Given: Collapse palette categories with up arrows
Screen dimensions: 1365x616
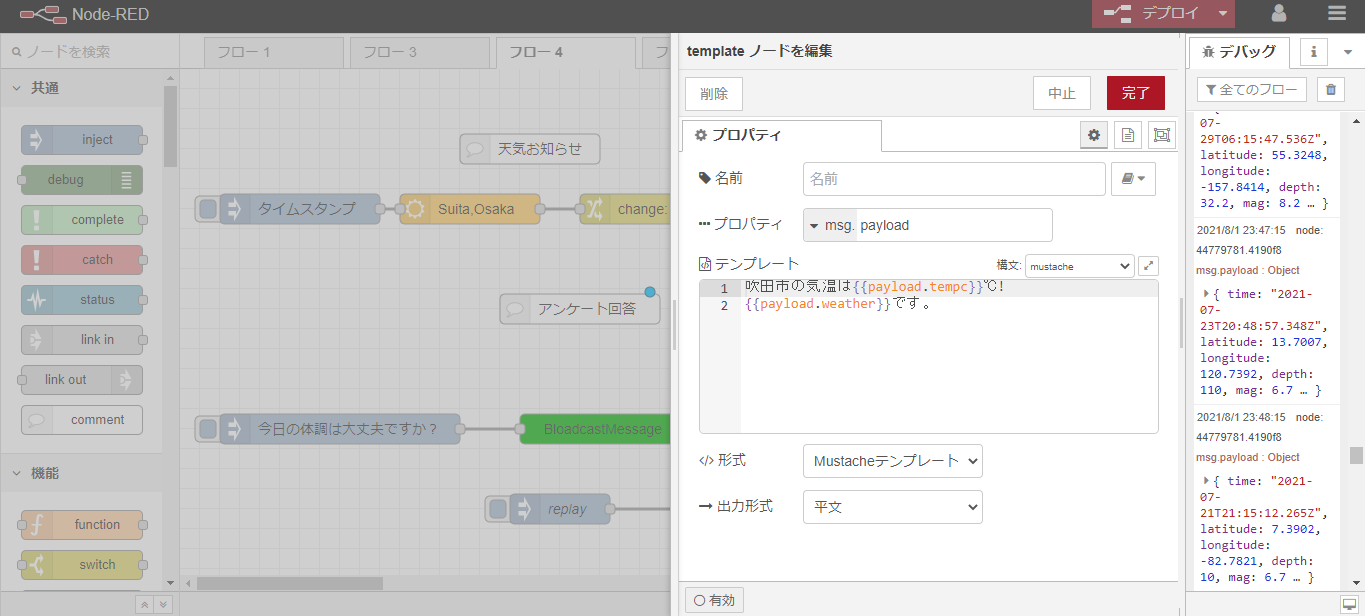Looking at the screenshot, I should tap(144, 604).
